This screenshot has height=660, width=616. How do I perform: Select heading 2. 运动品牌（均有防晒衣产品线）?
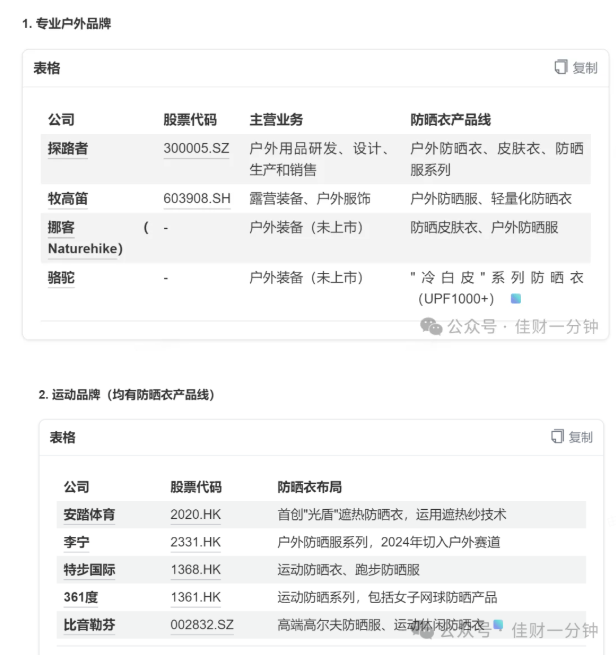[x=127, y=395]
